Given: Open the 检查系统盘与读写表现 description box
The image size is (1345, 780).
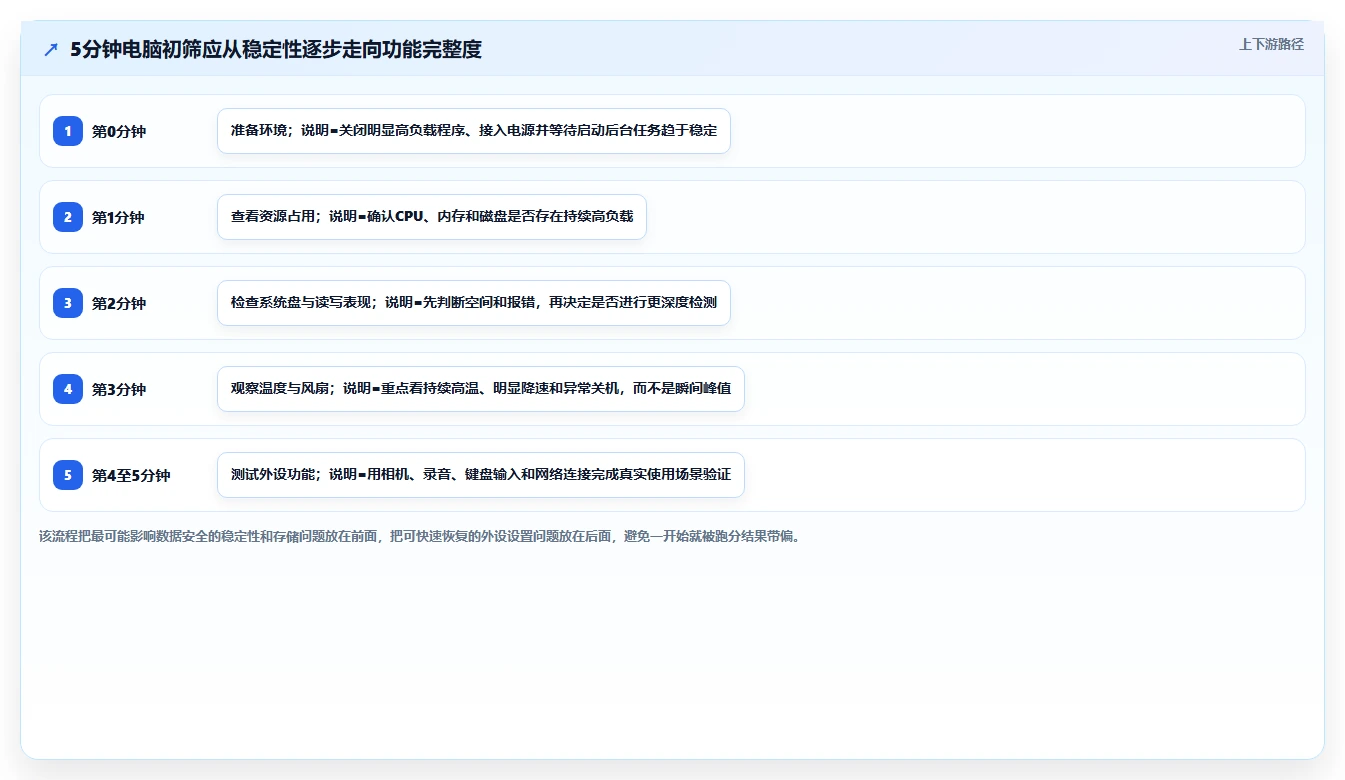Looking at the screenshot, I should pos(474,303).
